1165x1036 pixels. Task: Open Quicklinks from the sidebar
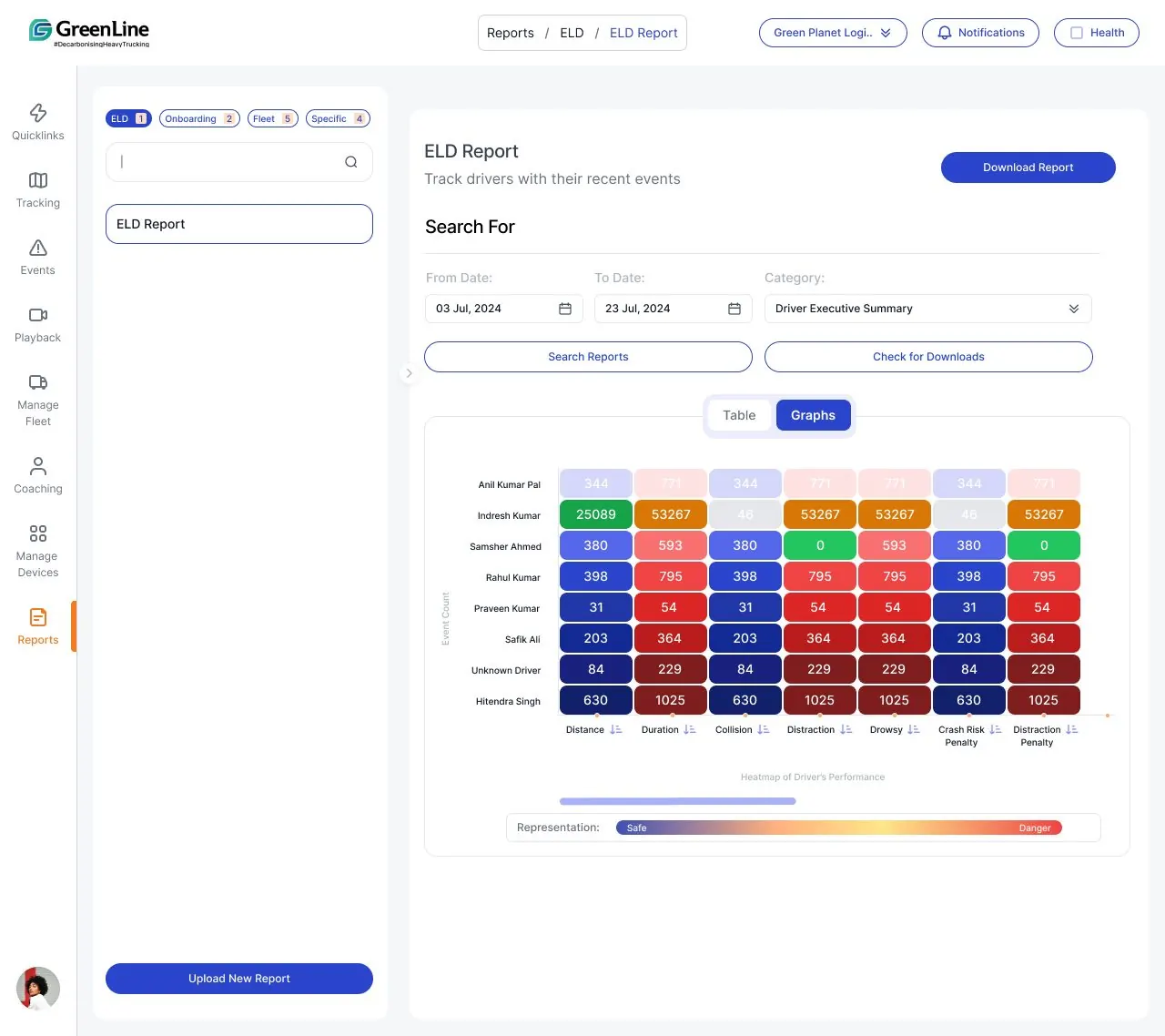(38, 122)
